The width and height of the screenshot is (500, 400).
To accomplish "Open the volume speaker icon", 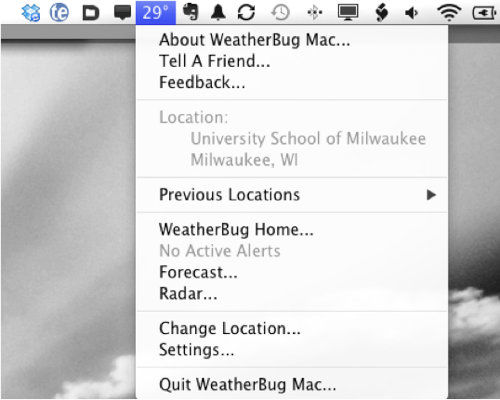I will tap(412, 13).
